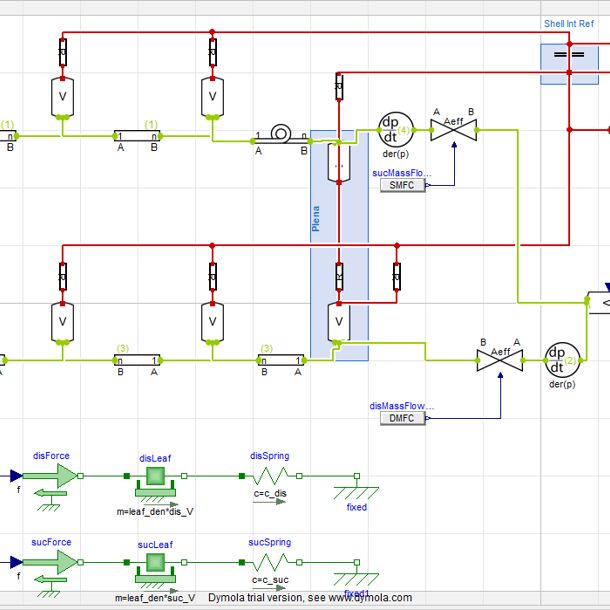Viewport: 610px width, 610px height.
Task: Click the Plena label text
Action: pos(317,219)
